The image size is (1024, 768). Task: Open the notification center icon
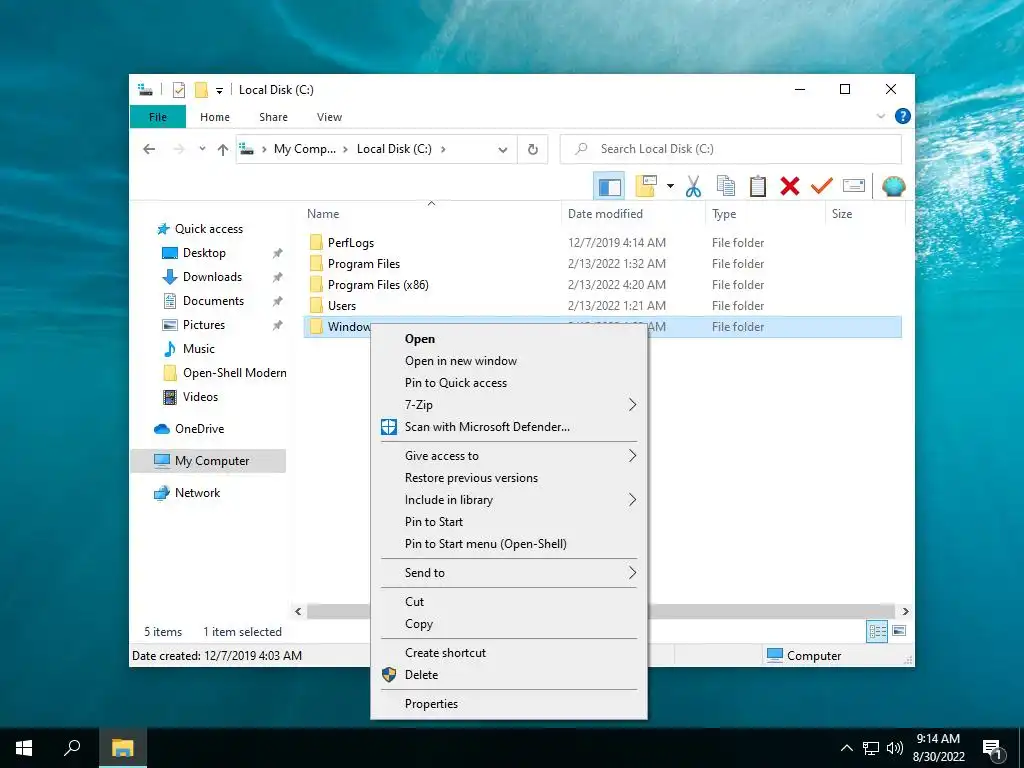coord(993,750)
